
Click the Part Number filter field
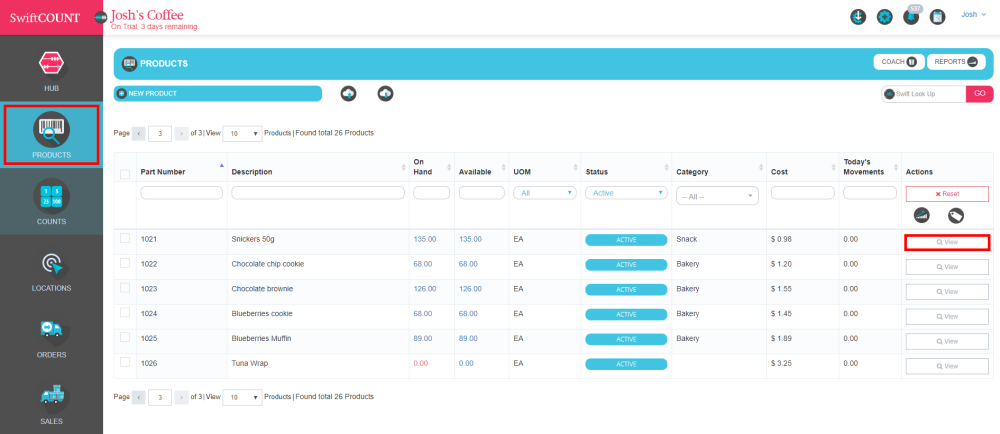click(x=181, y=192)
